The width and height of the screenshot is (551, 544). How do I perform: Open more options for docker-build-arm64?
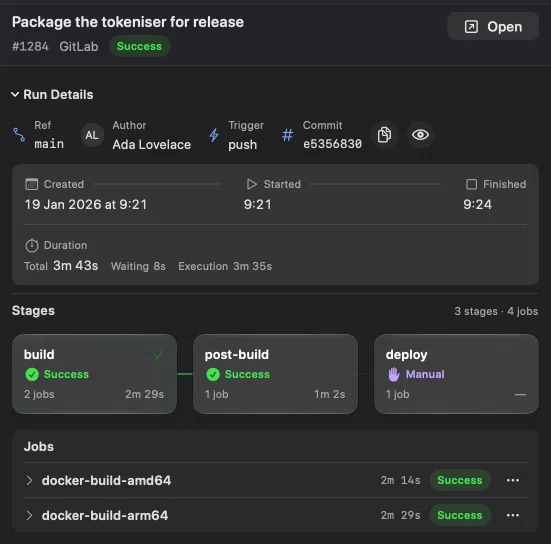click(x=513, y=516)
